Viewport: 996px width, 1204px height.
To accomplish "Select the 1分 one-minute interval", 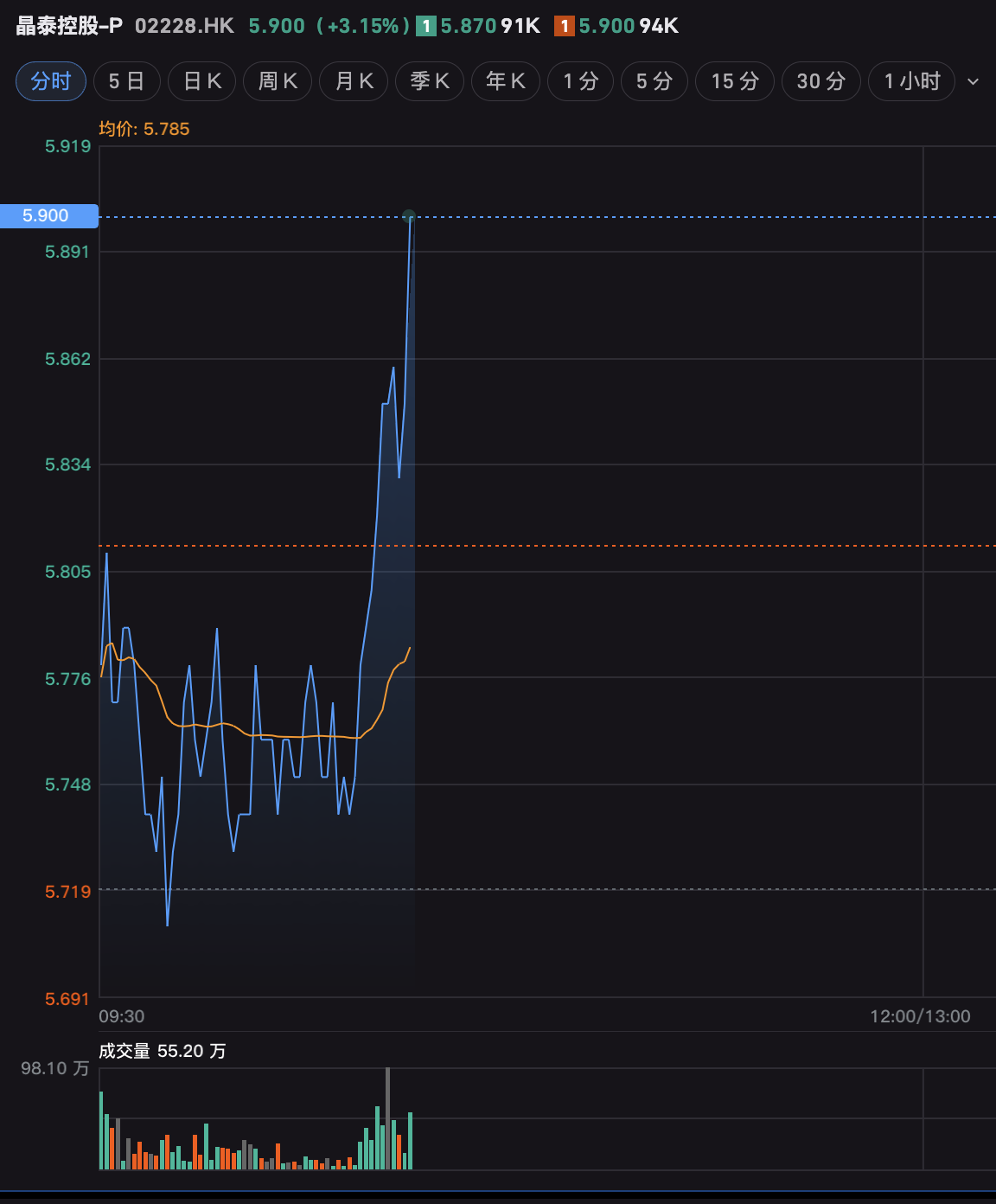I will point(581,81).
